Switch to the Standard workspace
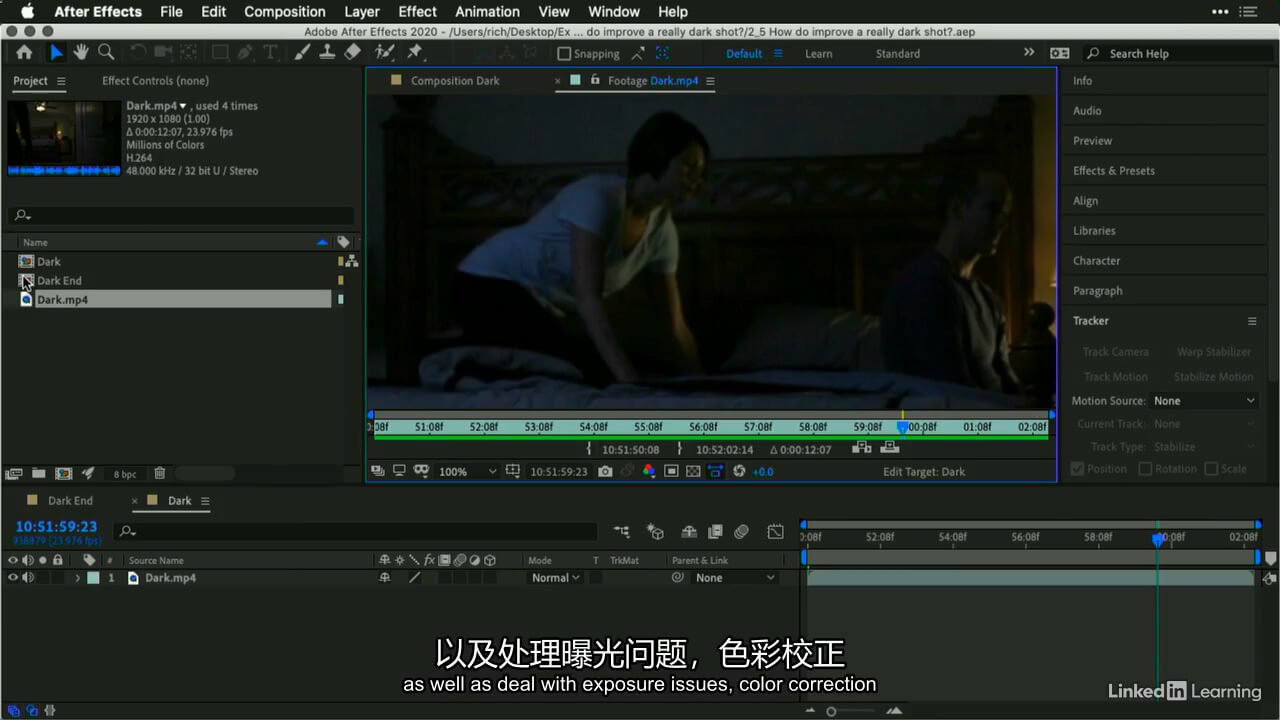The width and height of the screenshot is (1280, 720). [x=898, y=54]
